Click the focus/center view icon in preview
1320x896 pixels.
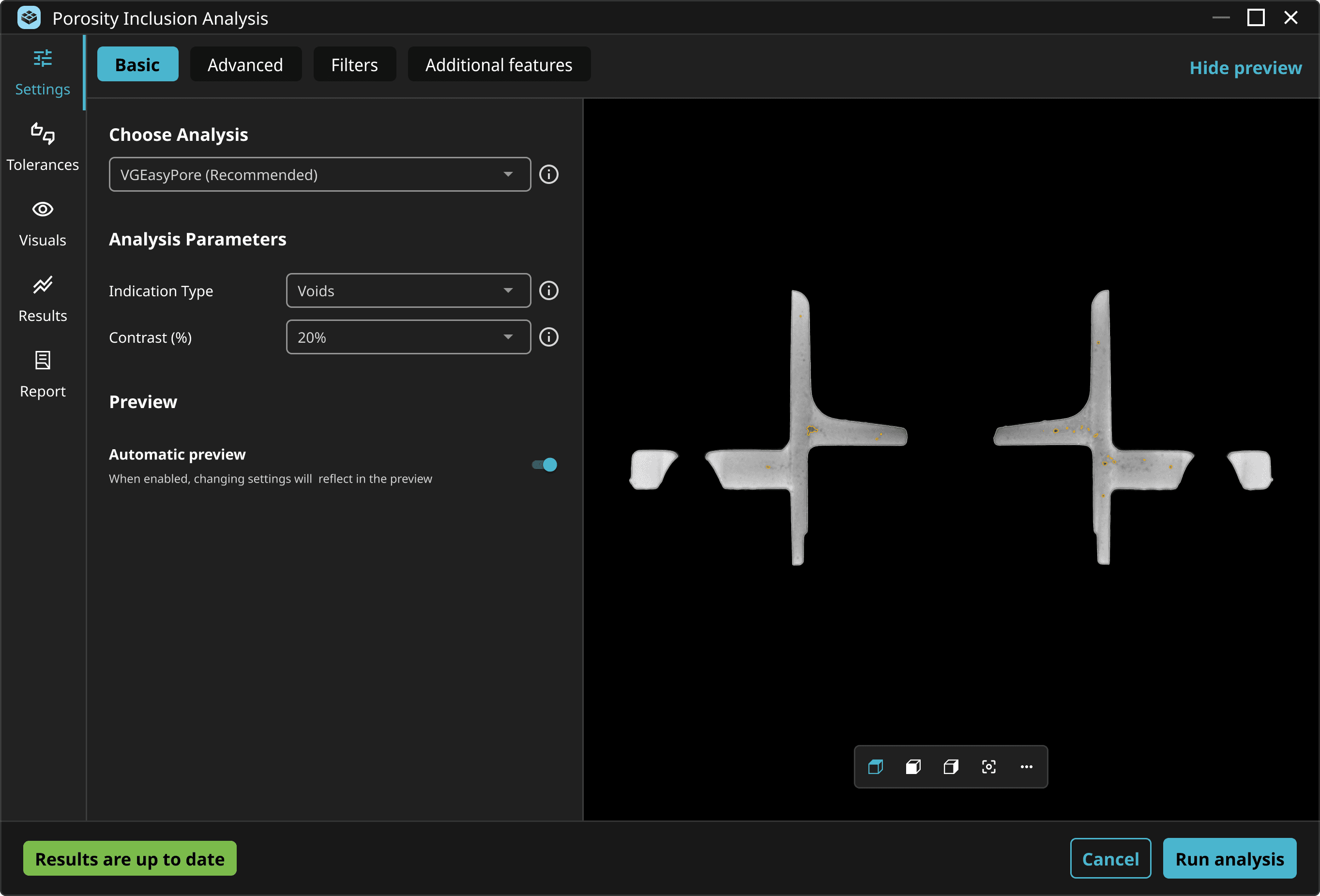pyautogui.click(x=988, y=767)
